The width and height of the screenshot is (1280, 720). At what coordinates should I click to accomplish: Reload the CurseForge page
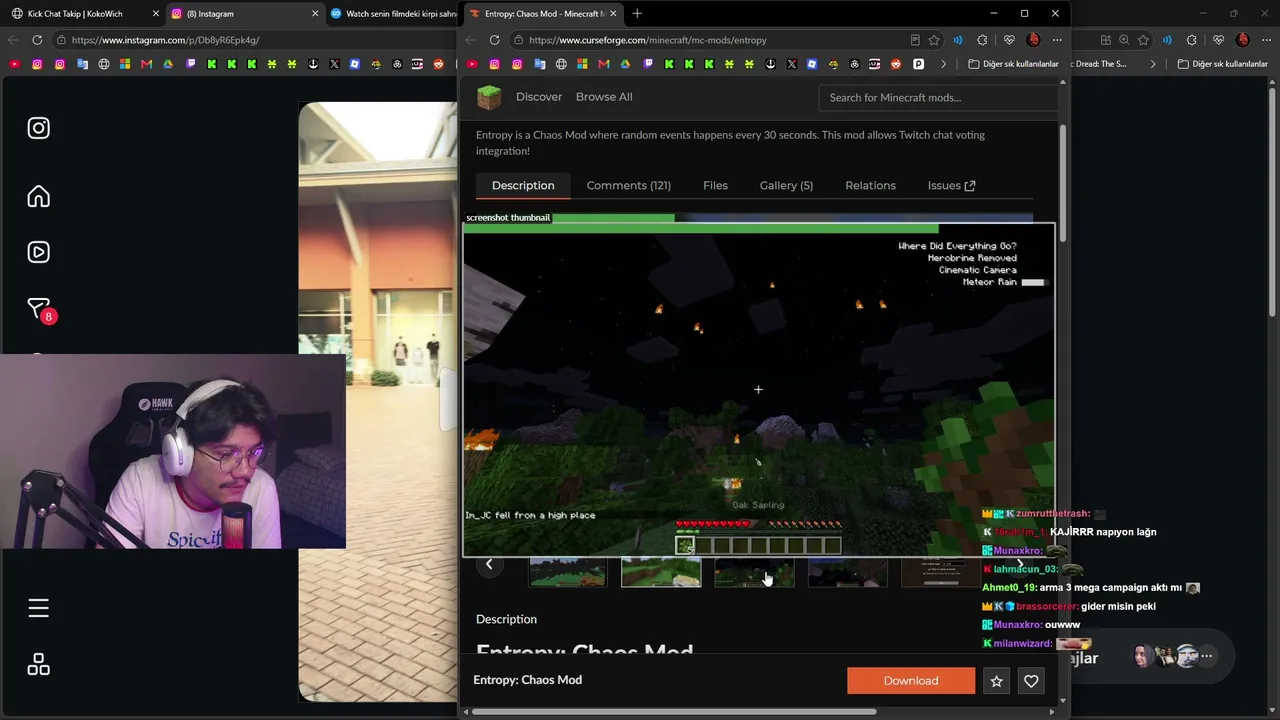pos(494,40)
